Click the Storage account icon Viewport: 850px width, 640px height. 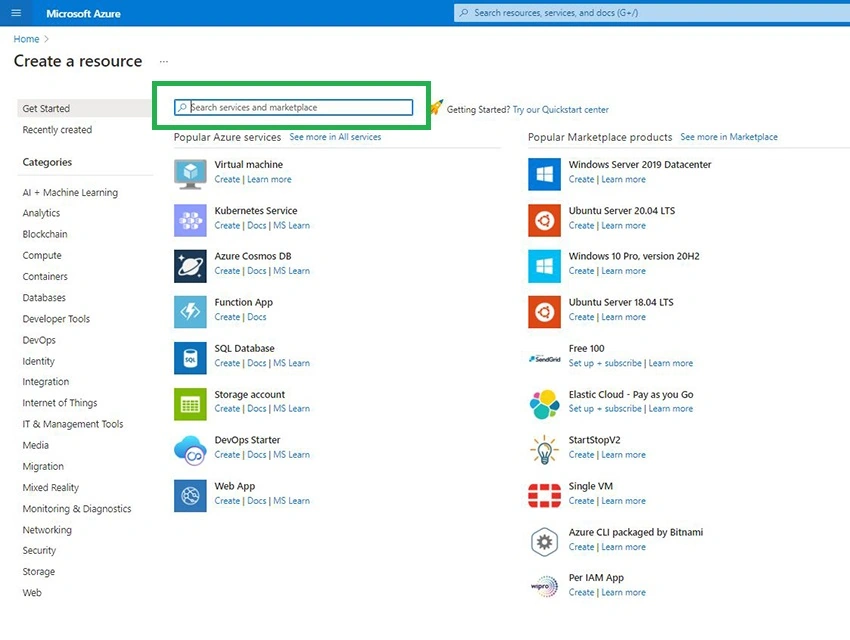190,404
